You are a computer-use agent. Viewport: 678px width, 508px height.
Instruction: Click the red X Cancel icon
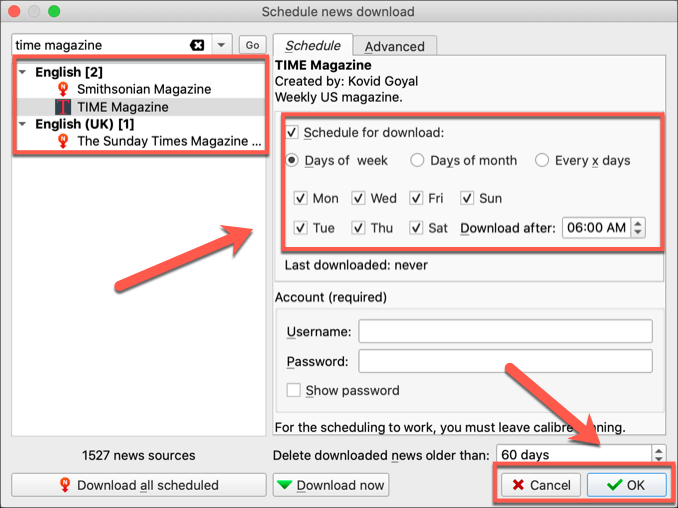517,485
